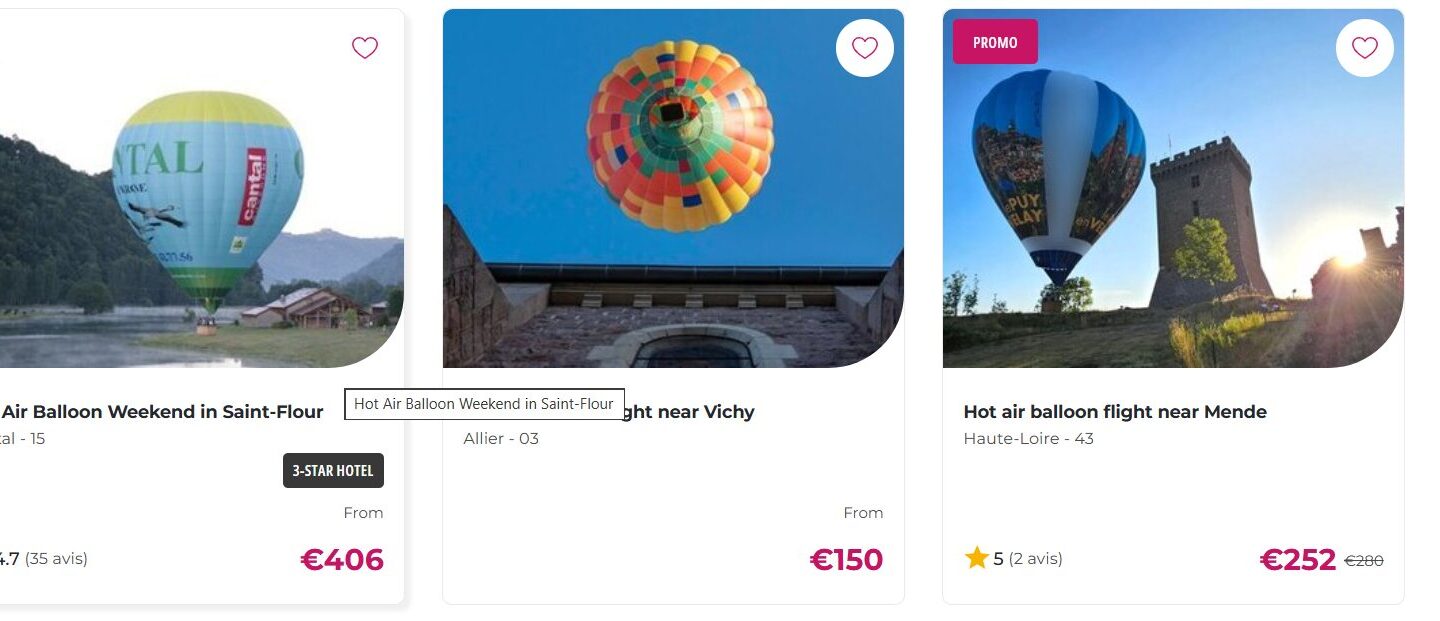Image resolution: width=1440 pixels, height=621 pixels.
Task: Favorite the Saint-Flour balloon weekend with heart
Action: [365, 48]
